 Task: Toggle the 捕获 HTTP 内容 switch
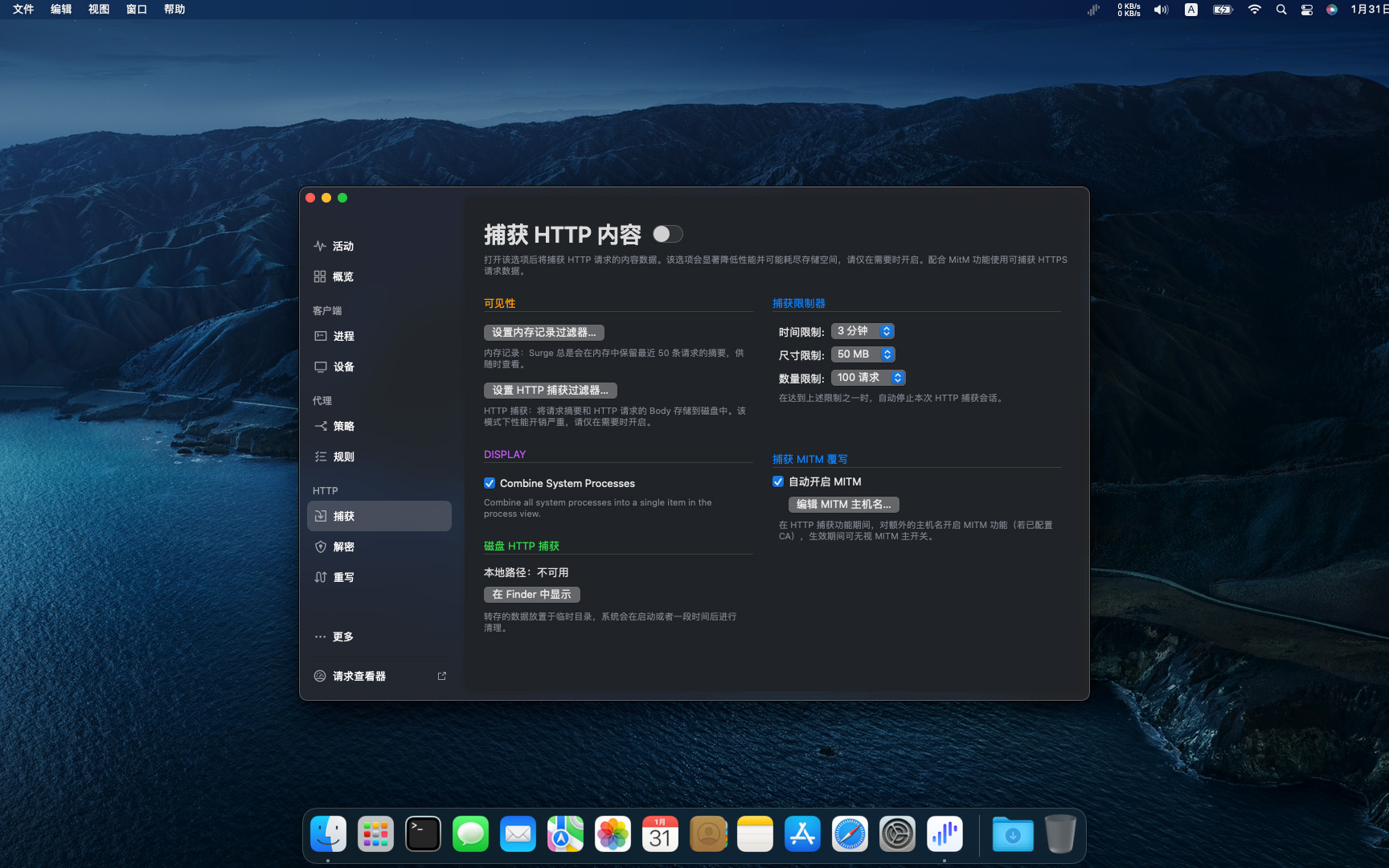point(667,234)
